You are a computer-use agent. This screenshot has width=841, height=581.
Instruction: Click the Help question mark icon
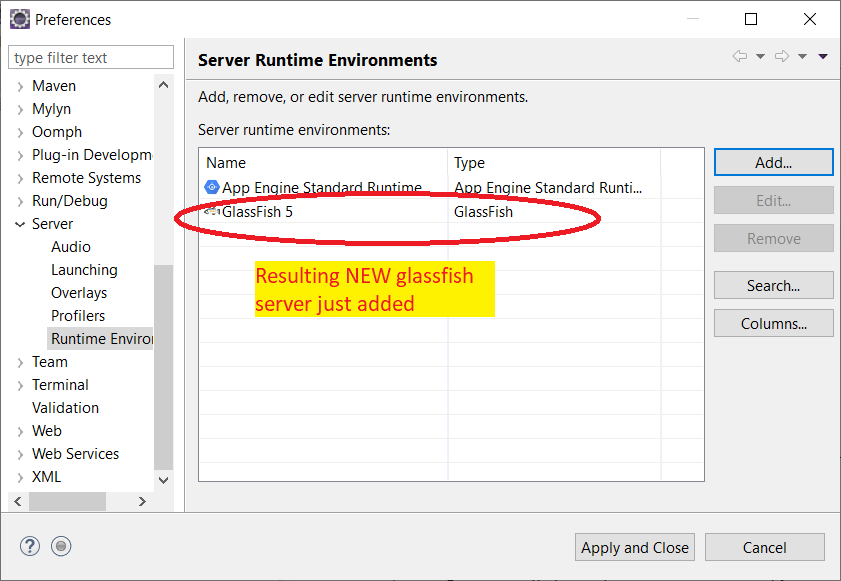click(x=29, y=546)
